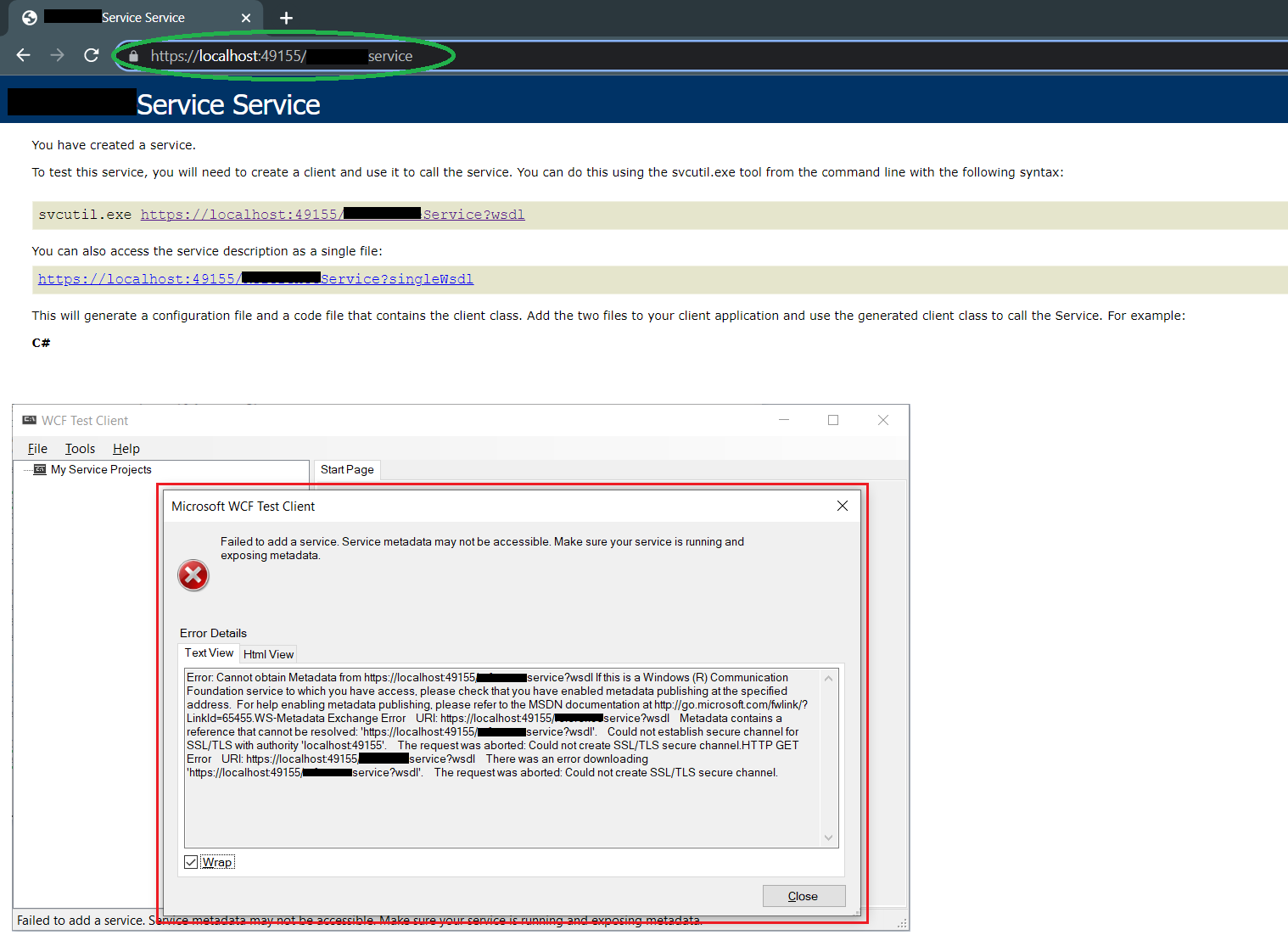Open the File menu
The width and height of the screenshot is (1288, 935).
[x=36, y=449]
